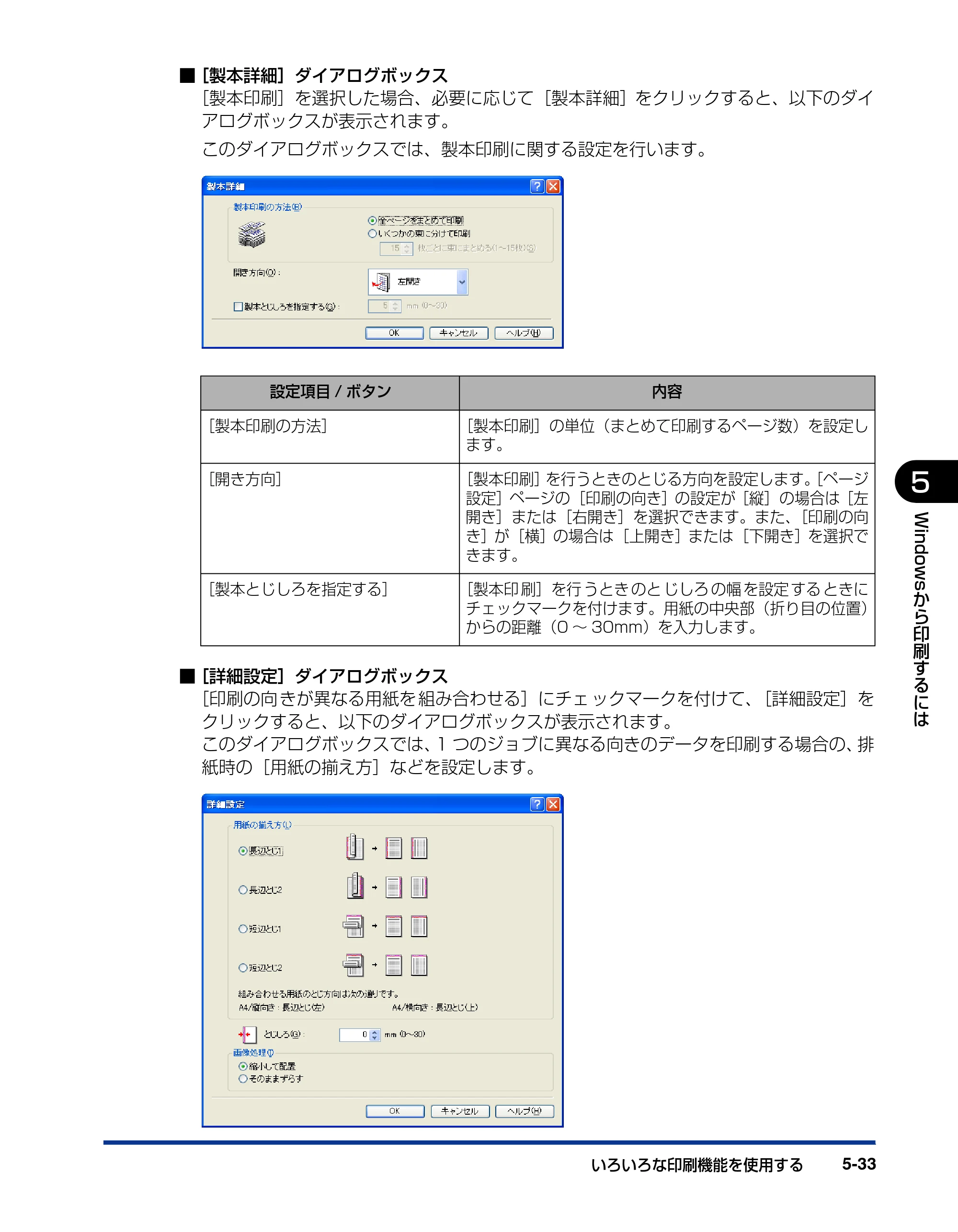Close the 製本詳細 dialog with the X
The height and width of the screenshot is (1232, 958).
[553, 186]
